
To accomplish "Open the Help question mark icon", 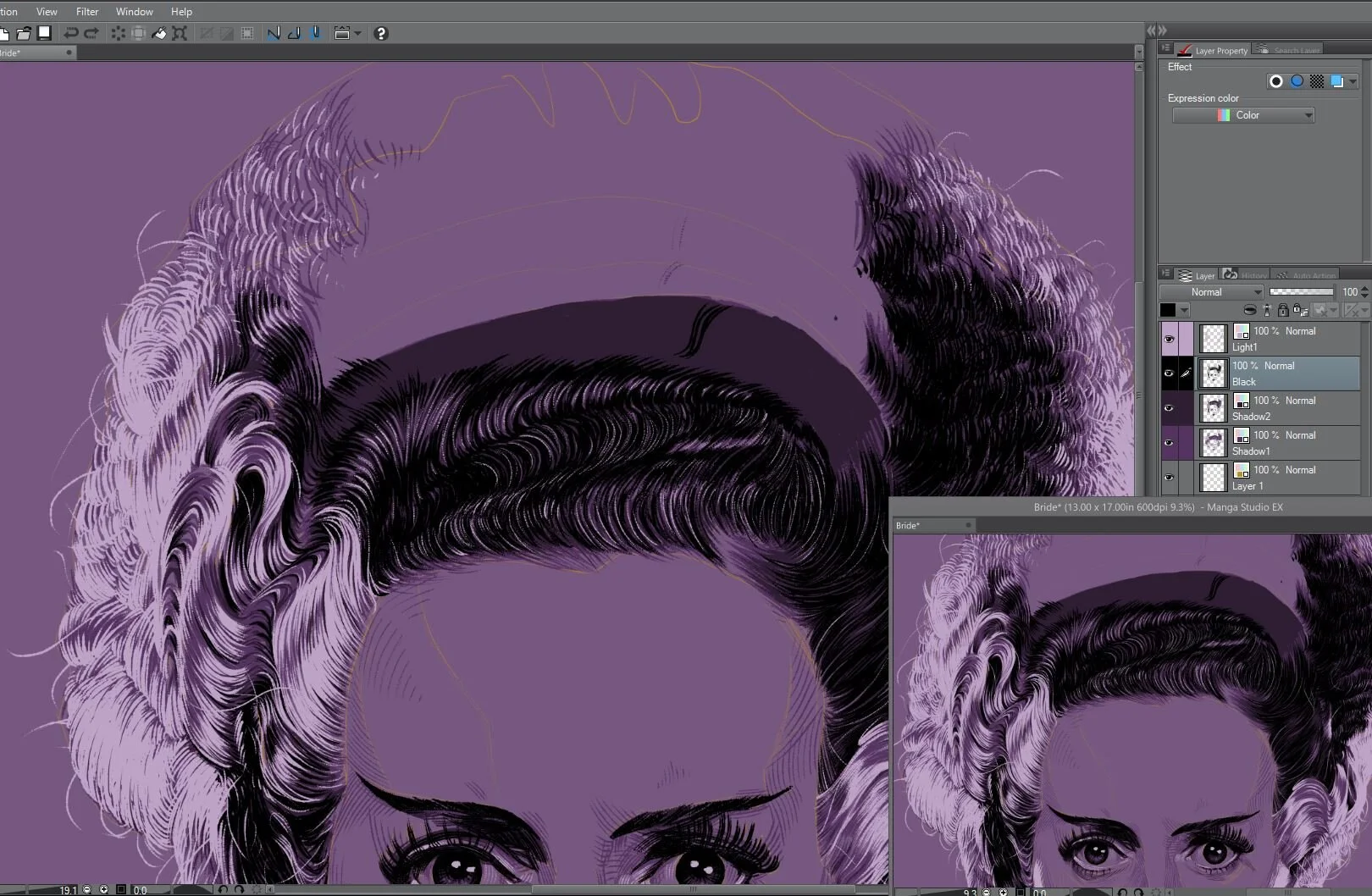I will pos(381,33).
